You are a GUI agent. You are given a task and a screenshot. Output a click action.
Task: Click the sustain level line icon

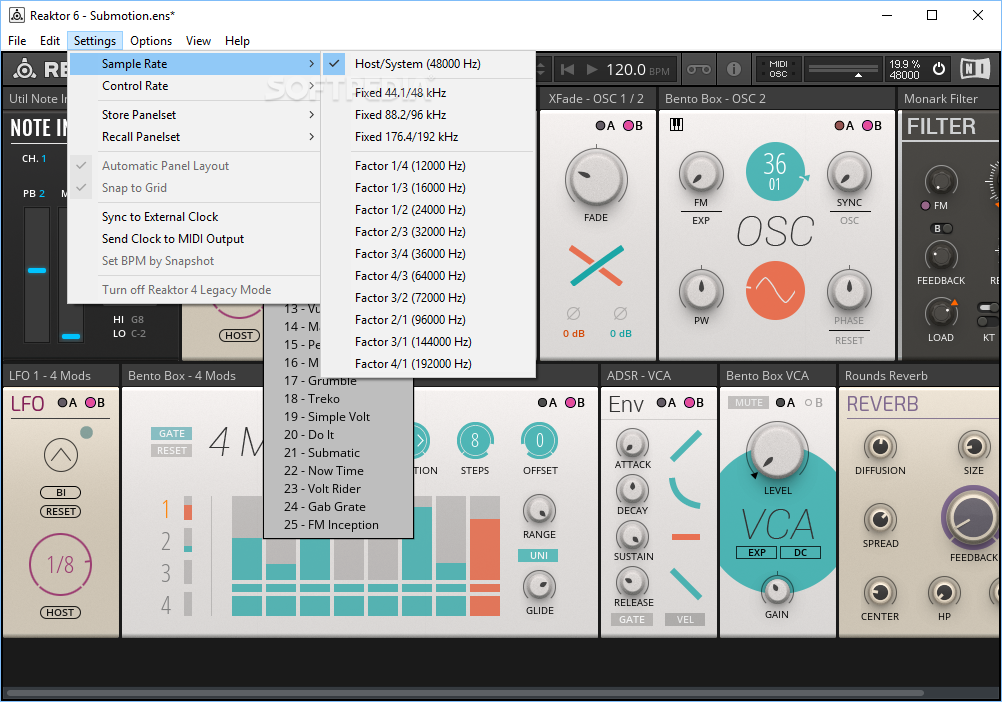686,537
